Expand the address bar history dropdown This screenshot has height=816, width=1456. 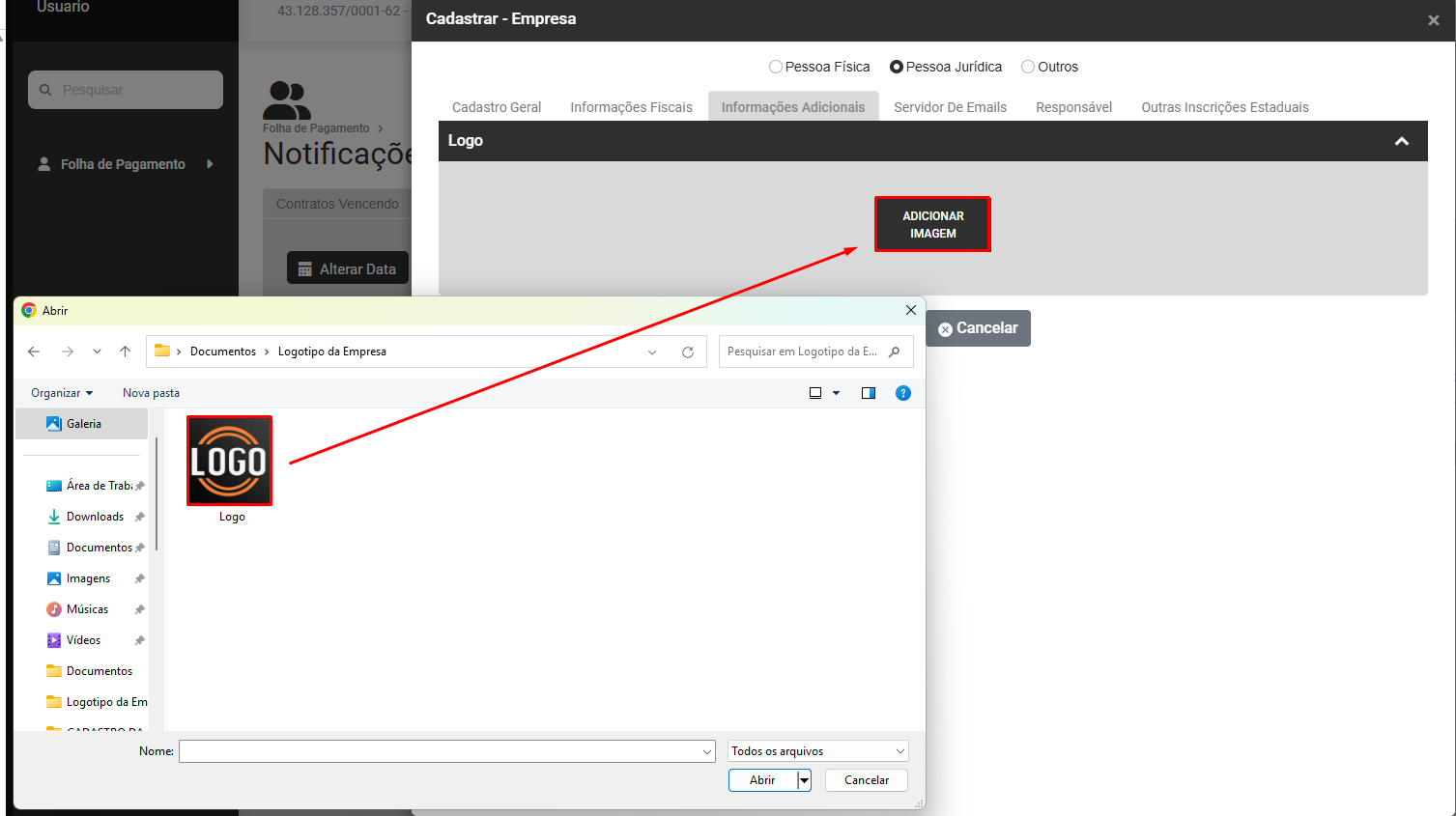pyautogui.click(x=652, y=352)
